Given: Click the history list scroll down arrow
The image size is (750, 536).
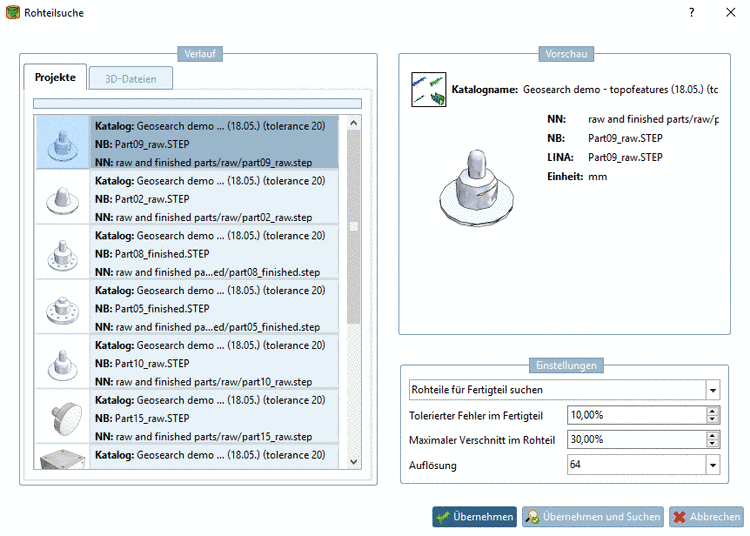Looking at the screenshot, I should (353, 461).
